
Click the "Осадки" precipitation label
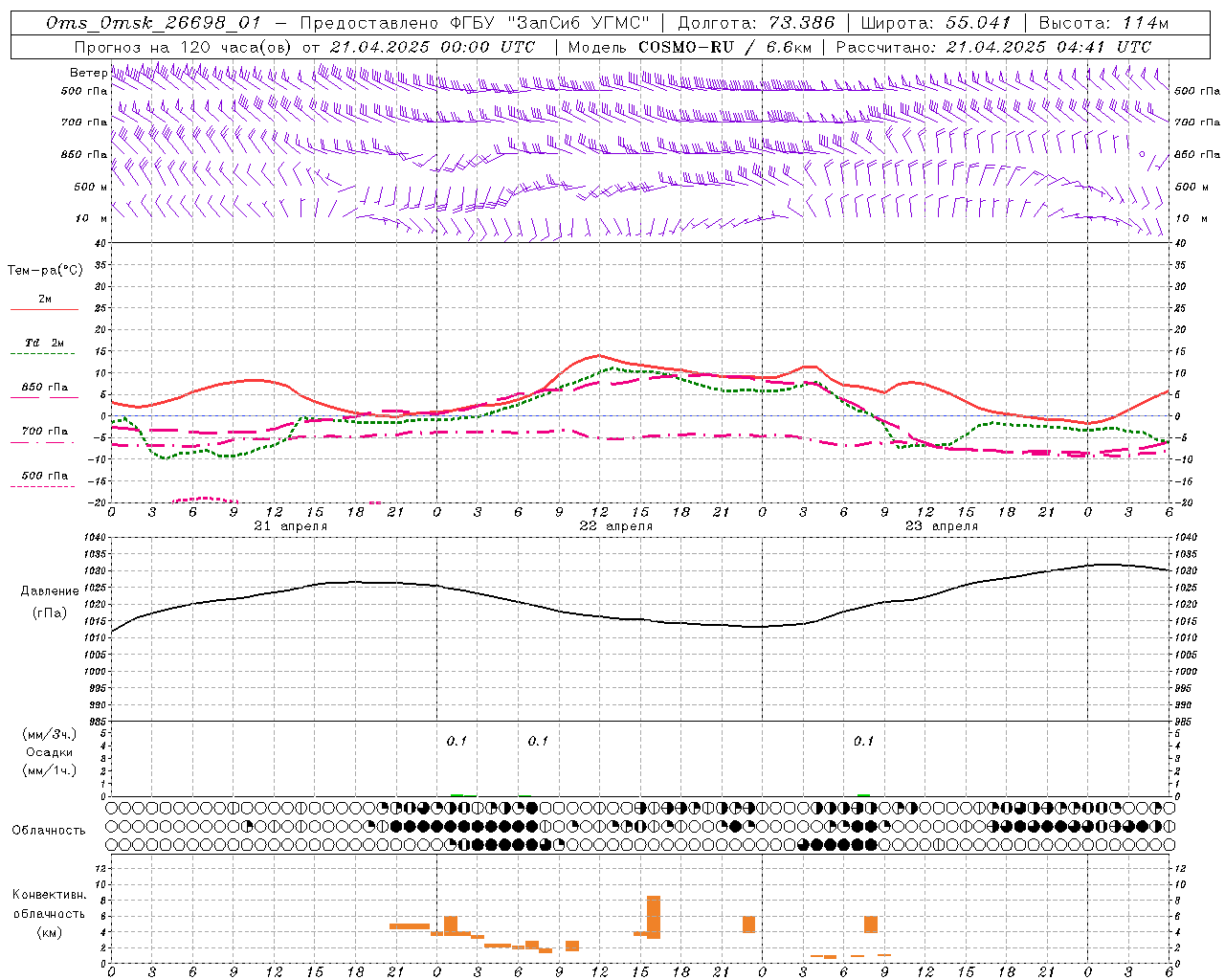pyautogui.click(x=49, y=752)
